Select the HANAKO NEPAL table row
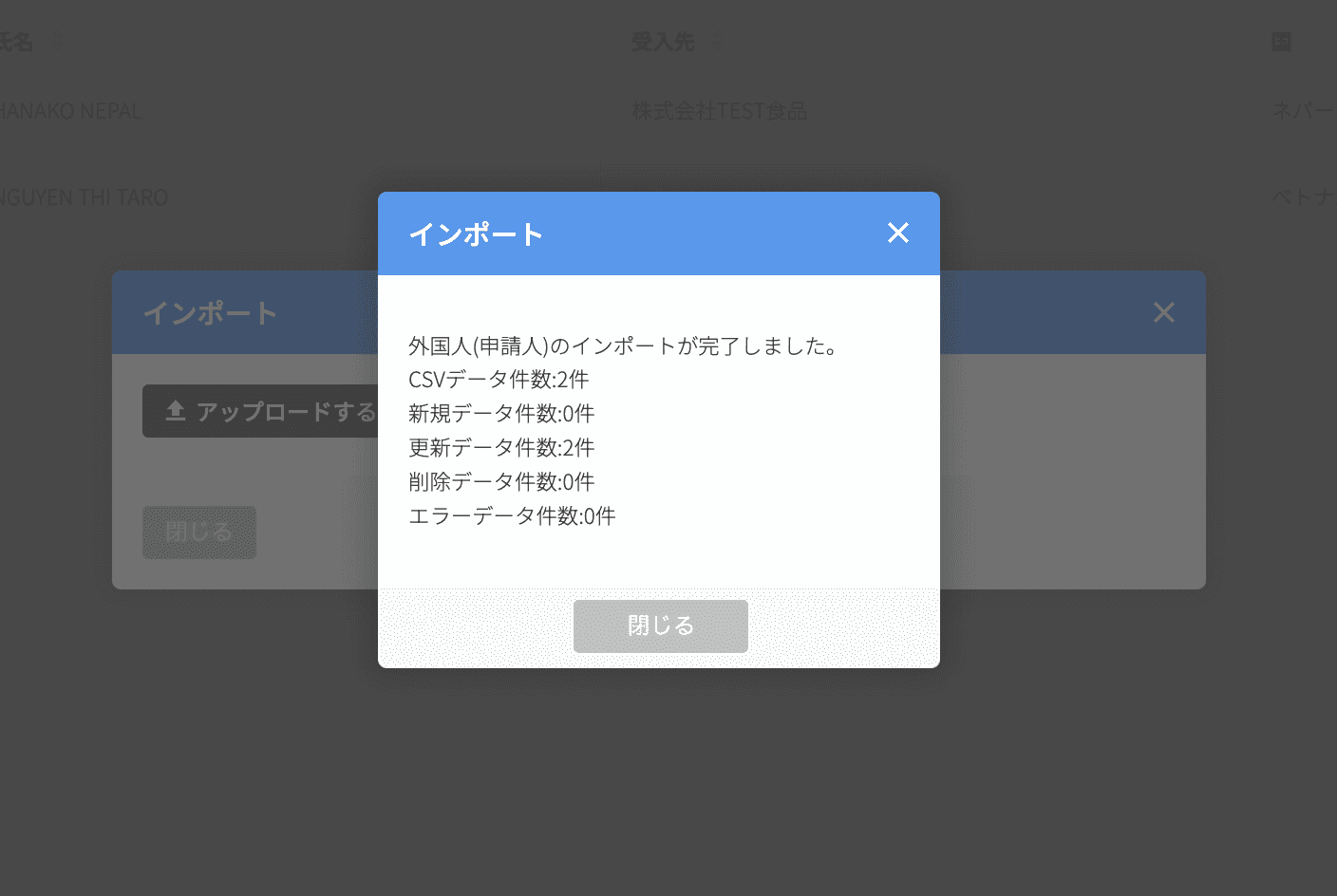Screen dimensions: 1337x896 click(x=71, y=110)
